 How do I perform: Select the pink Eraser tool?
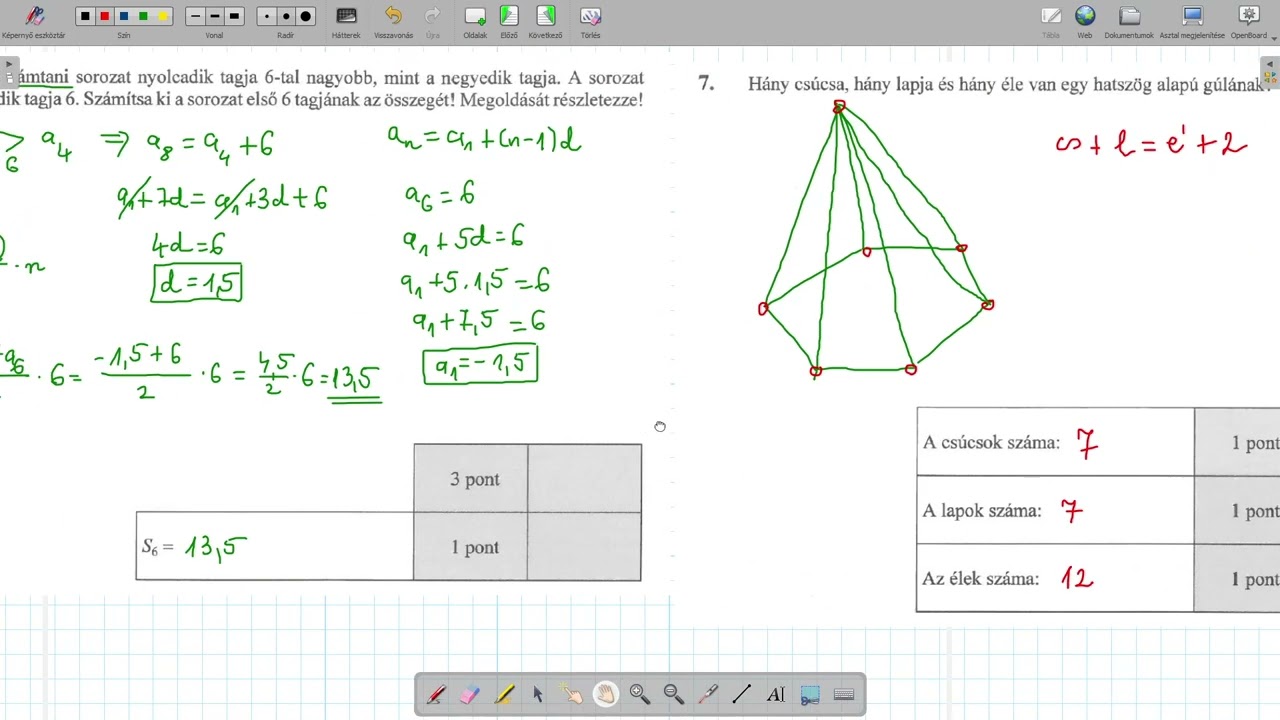click(x=470, y=694)
